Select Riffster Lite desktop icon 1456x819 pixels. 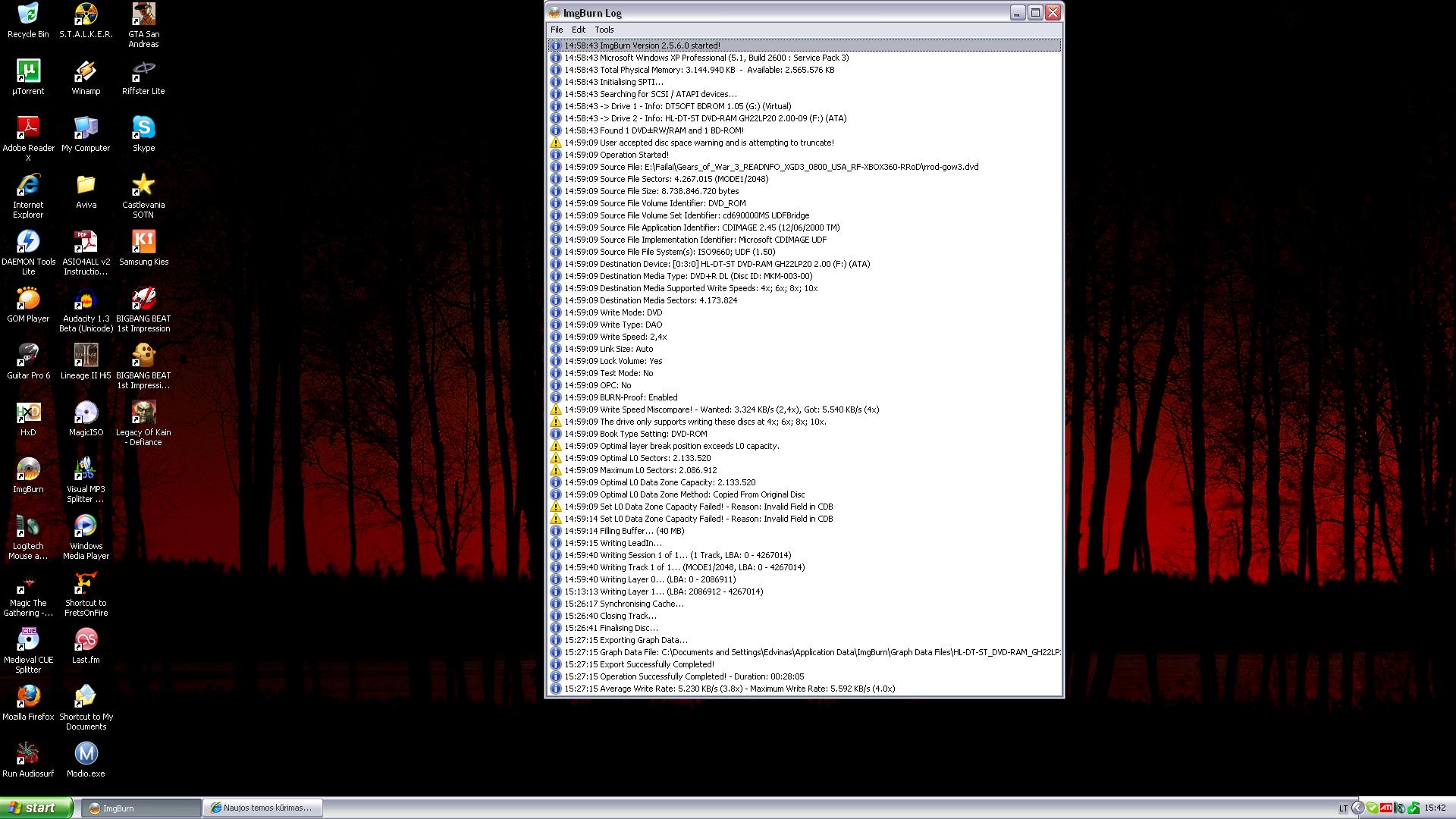coord(143,77)
